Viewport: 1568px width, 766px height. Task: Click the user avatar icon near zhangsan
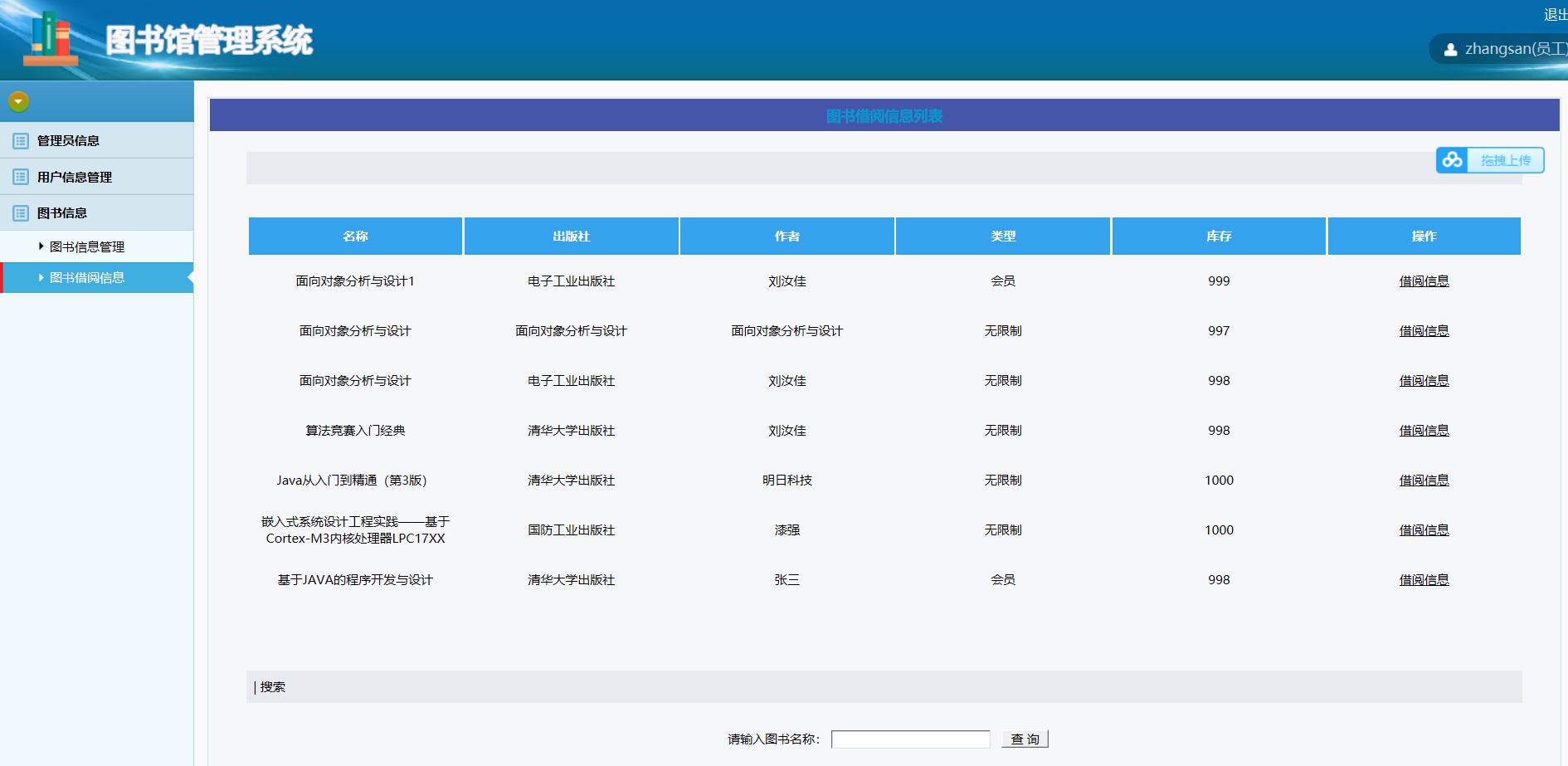tap(1450, 50)
